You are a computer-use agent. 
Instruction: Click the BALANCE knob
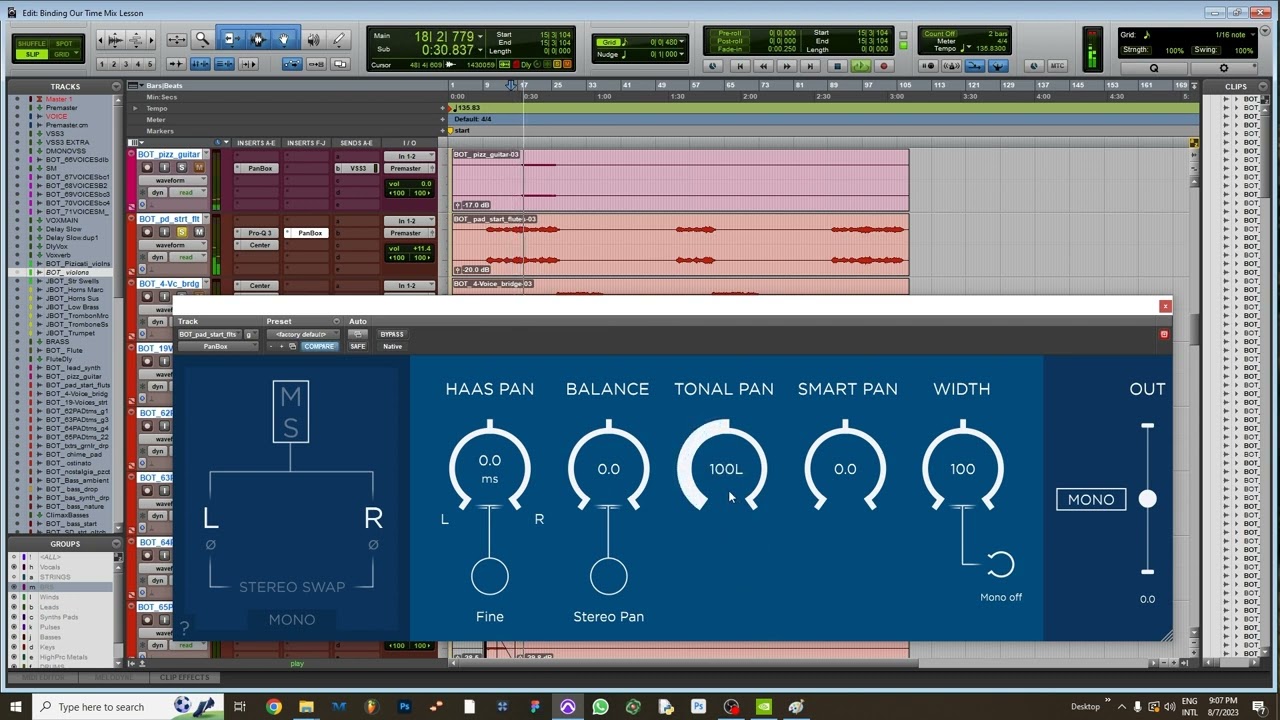click(x=608, y=466)
